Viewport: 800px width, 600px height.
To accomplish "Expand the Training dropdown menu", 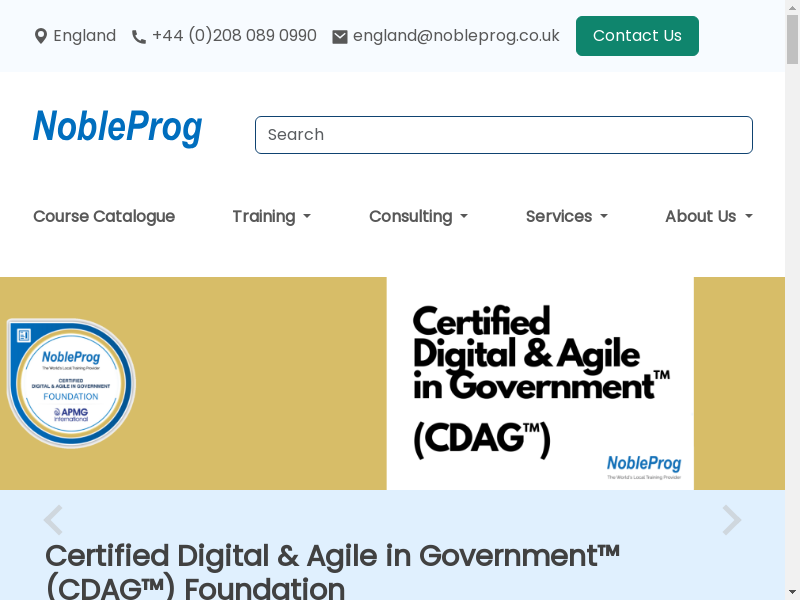I will (271, 216).
